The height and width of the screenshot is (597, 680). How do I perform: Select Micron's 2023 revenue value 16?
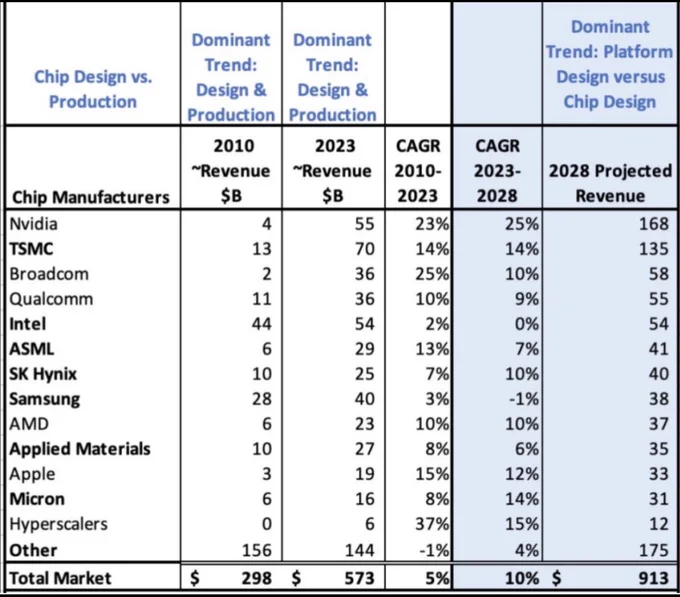coord(364,499)
